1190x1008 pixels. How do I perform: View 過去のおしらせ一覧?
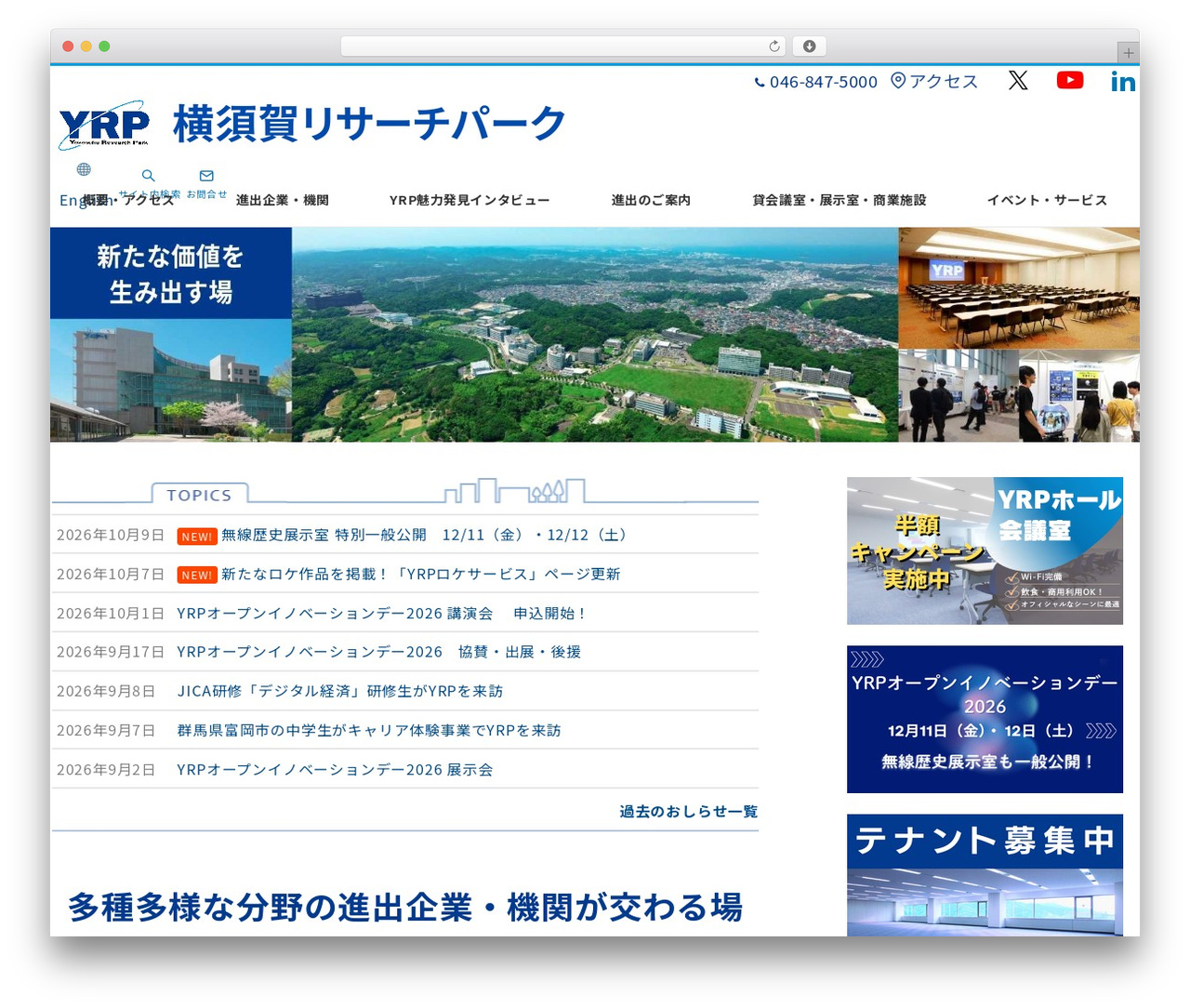689,811
